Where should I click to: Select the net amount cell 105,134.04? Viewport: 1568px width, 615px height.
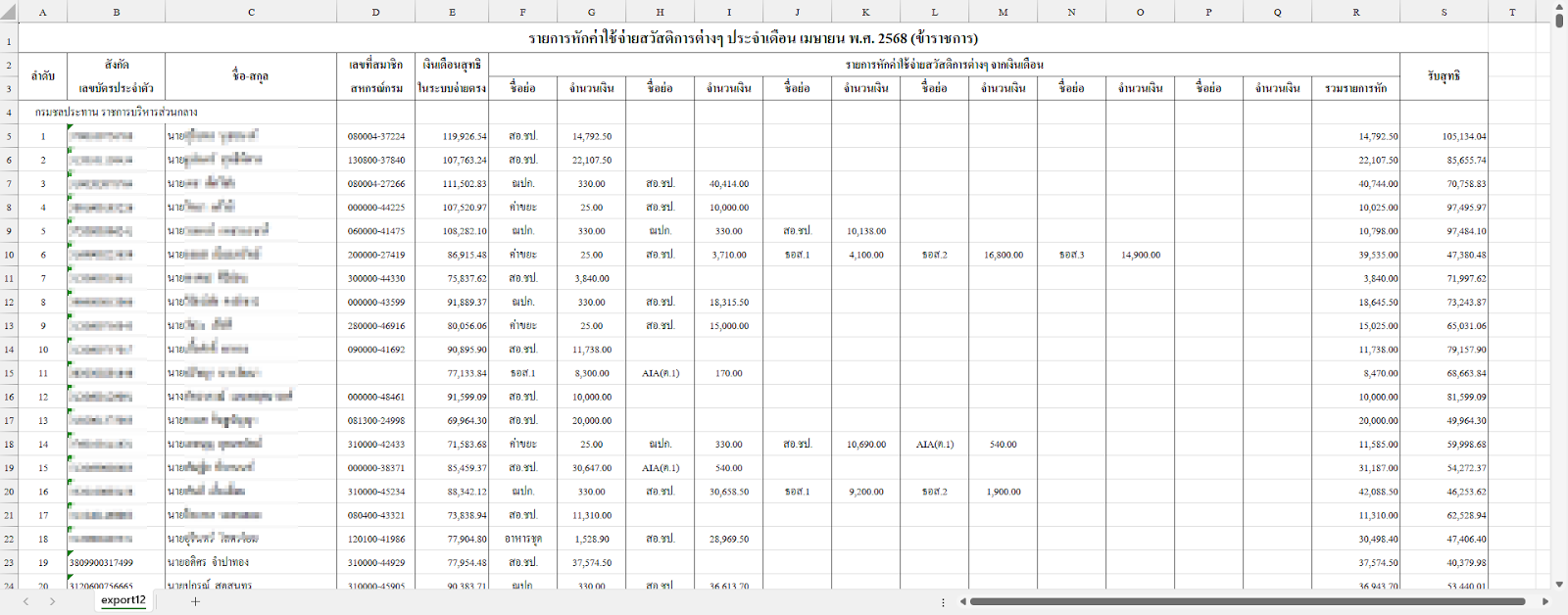pyautogui.click(x=1445, y=136)
